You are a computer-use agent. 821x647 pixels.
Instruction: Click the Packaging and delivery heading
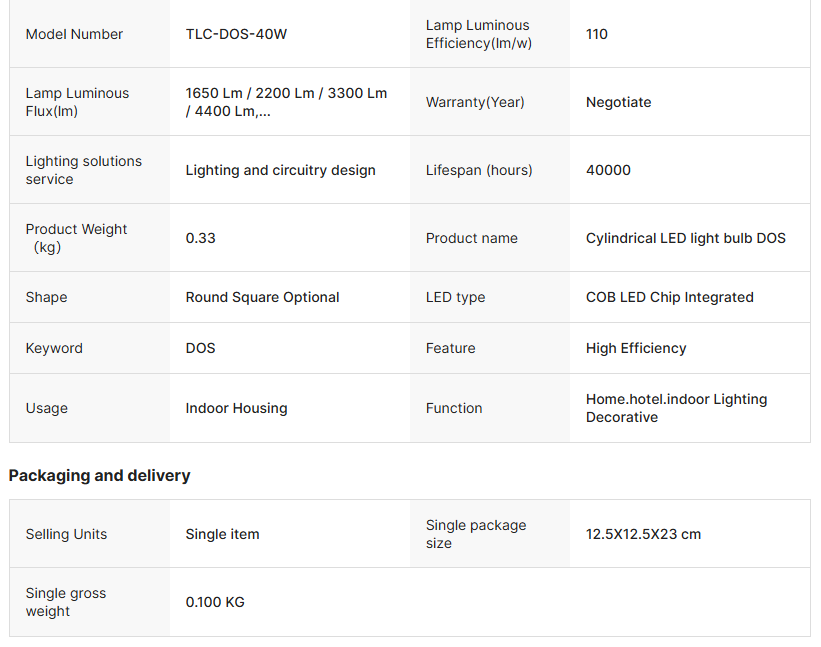tap(99, 475)
